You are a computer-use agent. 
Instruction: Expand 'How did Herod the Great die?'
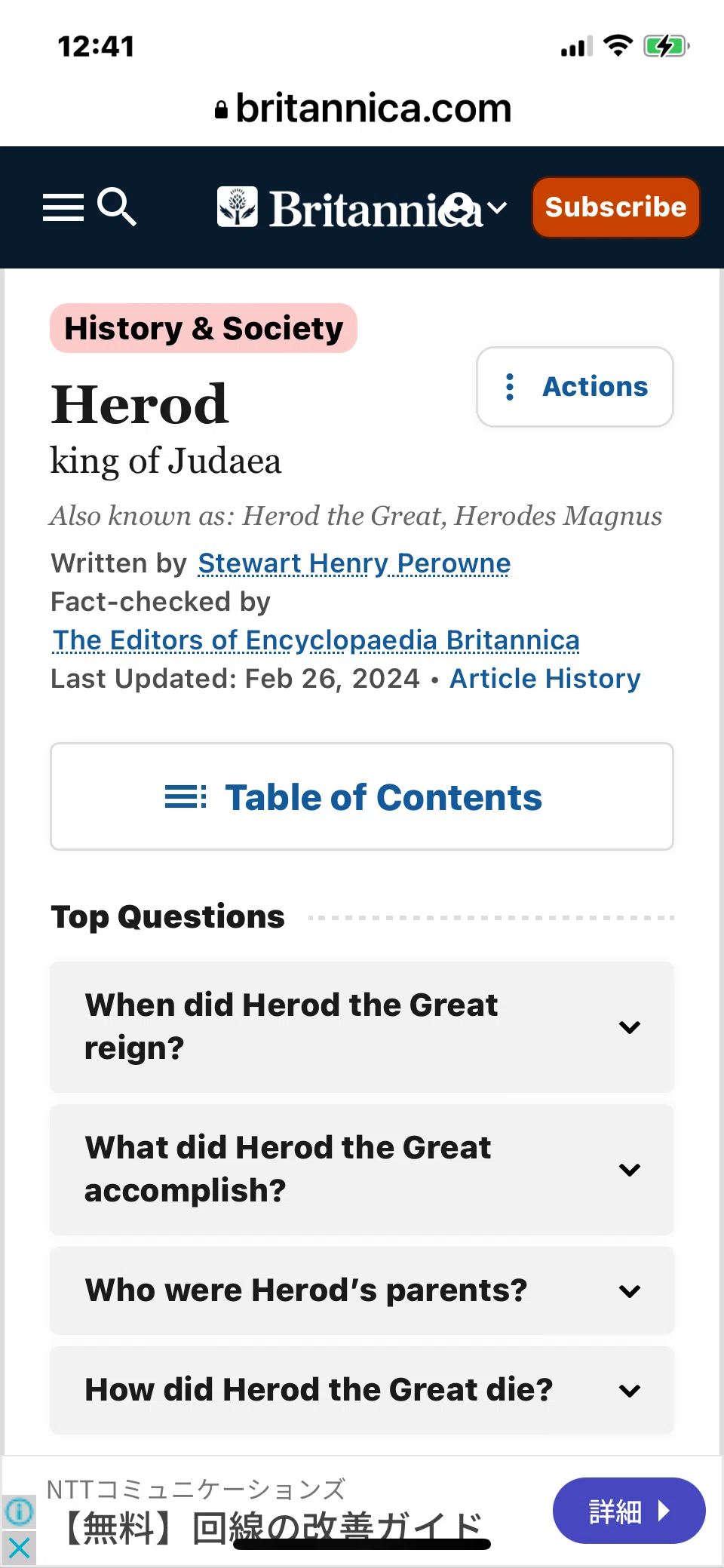pyautogui.click(x=362, y=1390)
